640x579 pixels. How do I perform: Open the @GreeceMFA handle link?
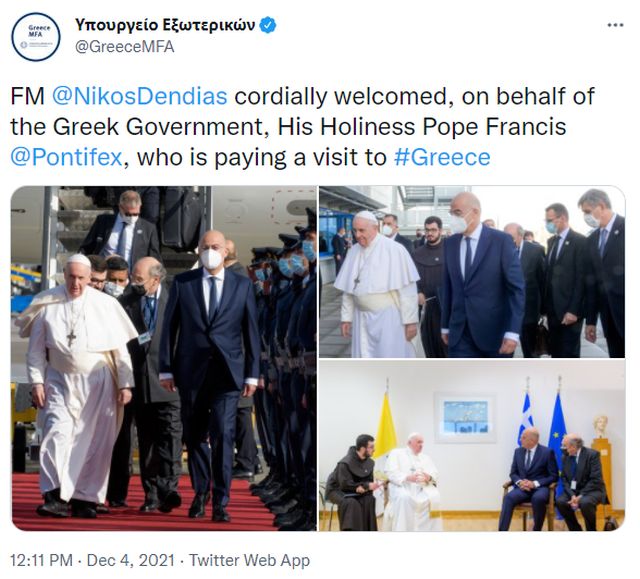[x=125, y=47]
